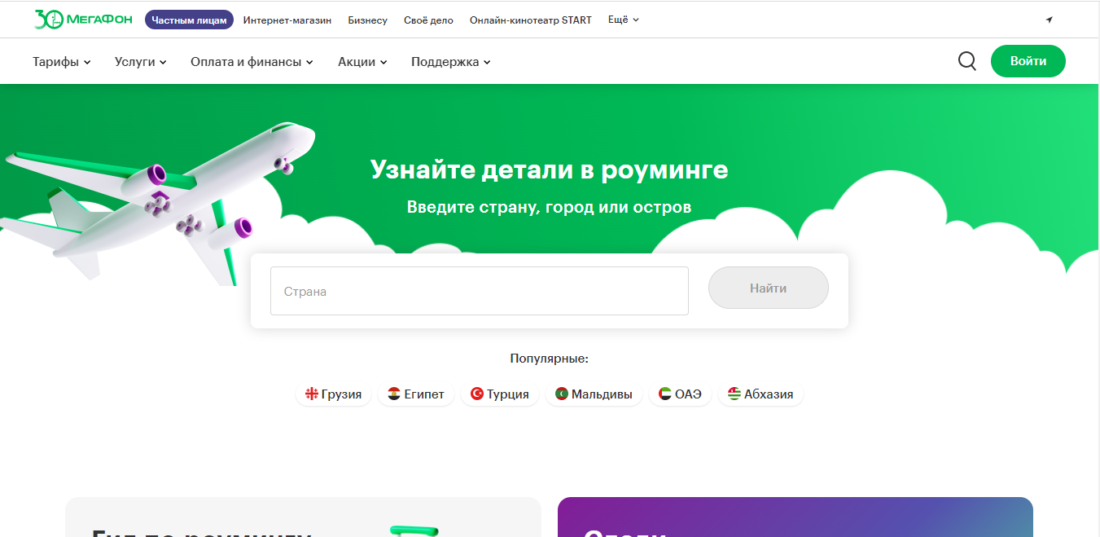Open the Ещё top menu
1100x537 pixels.
tap(623, 20)
